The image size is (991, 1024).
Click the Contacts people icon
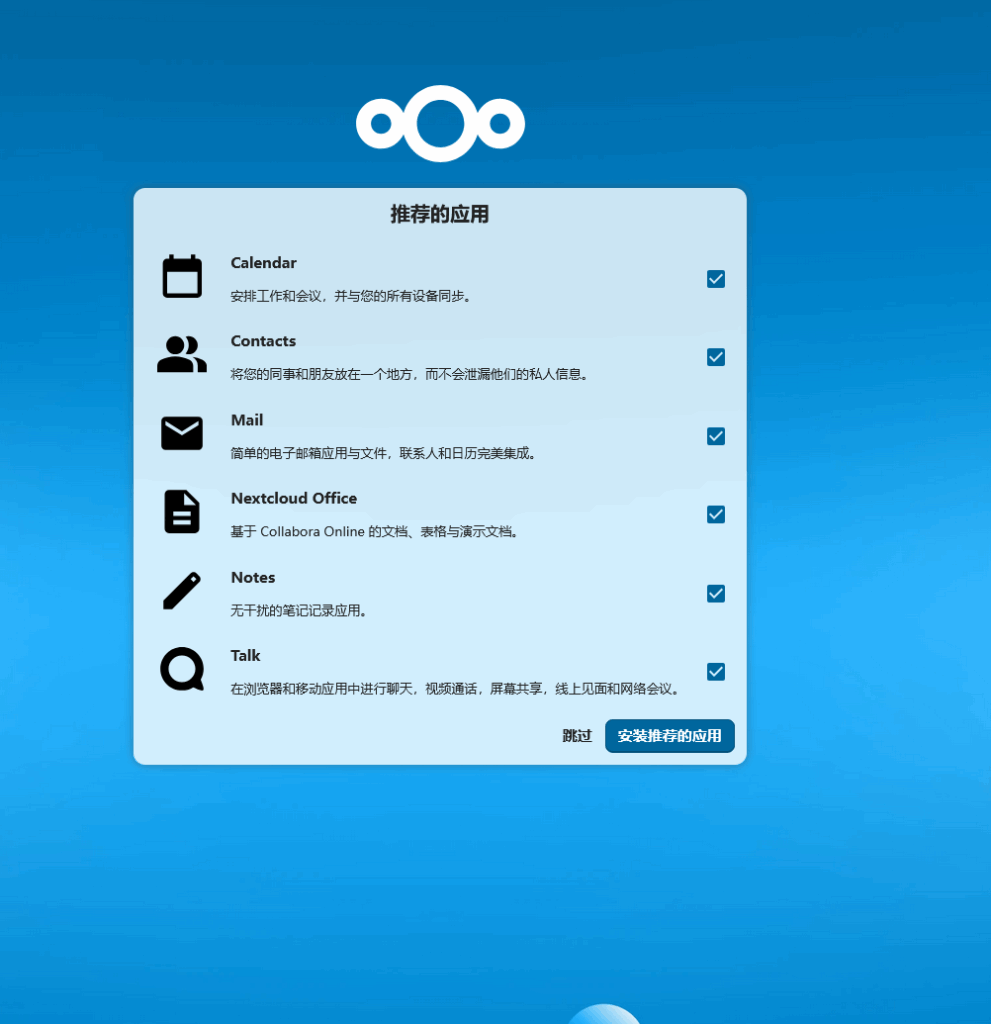tap(182, 355)
